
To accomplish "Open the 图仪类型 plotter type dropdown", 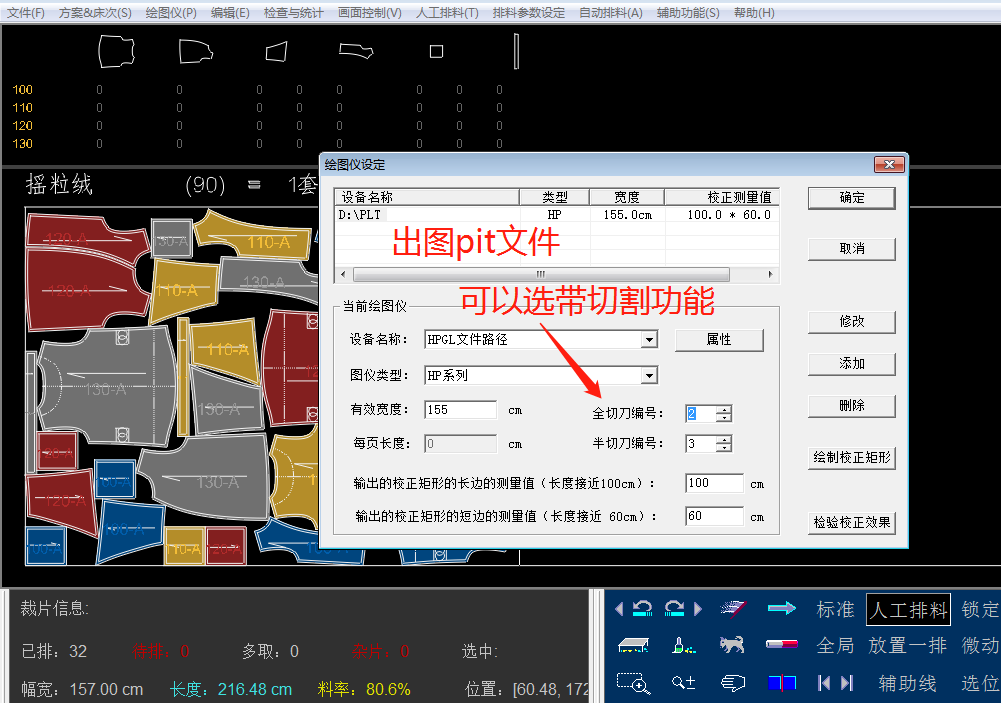I will pyautogui.click(x=652, y=375).
